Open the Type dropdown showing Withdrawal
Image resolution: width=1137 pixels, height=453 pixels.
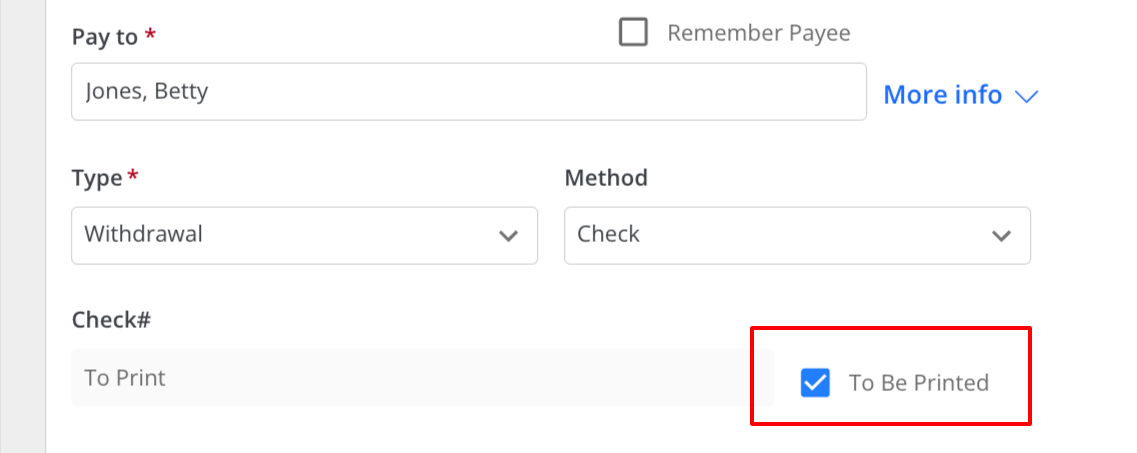click(x=305, y=236)
